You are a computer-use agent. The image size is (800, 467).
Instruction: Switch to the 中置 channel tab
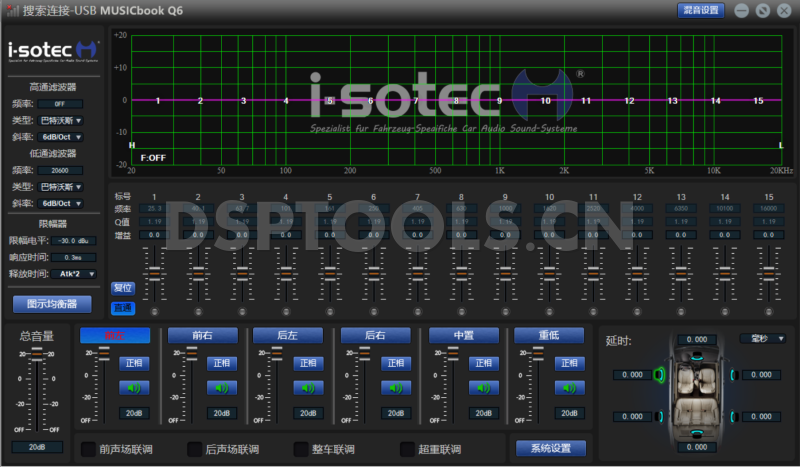click(x=464, y=335)
